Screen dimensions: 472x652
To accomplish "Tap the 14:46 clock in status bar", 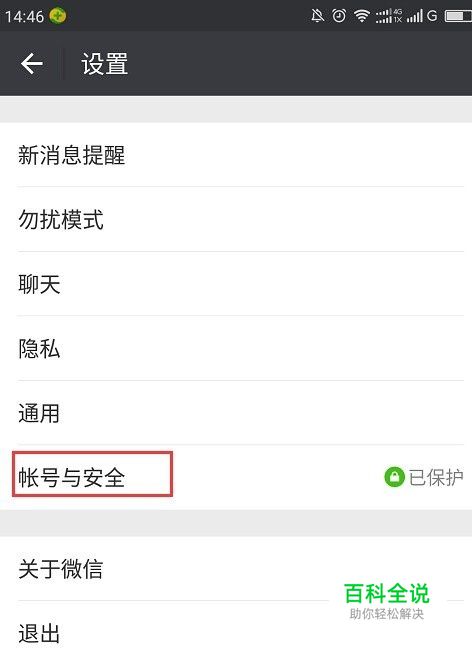I will pyautogui.click(x=25, y=17).
